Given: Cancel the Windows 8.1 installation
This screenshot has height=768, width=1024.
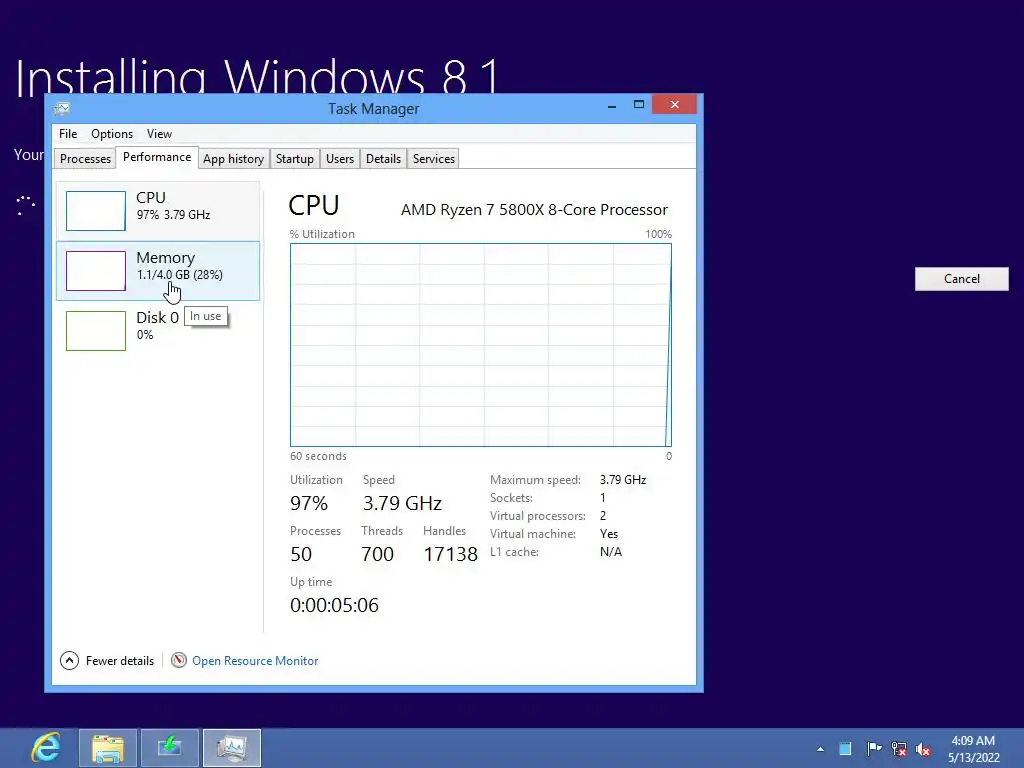Looking at the screenshot, I should click(x=961, y=279).
